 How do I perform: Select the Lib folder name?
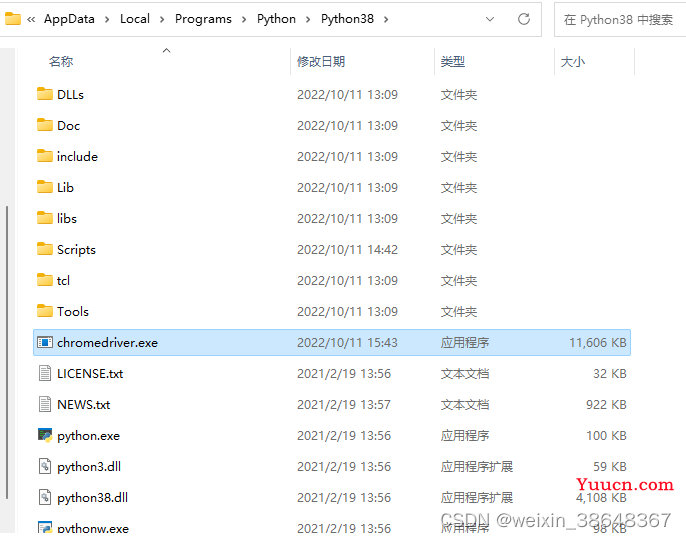pyautogui.click(x=65, y=188)
